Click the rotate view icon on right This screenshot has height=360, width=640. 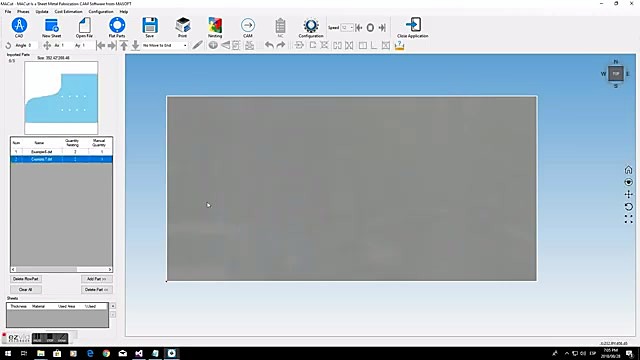[628, 207]
